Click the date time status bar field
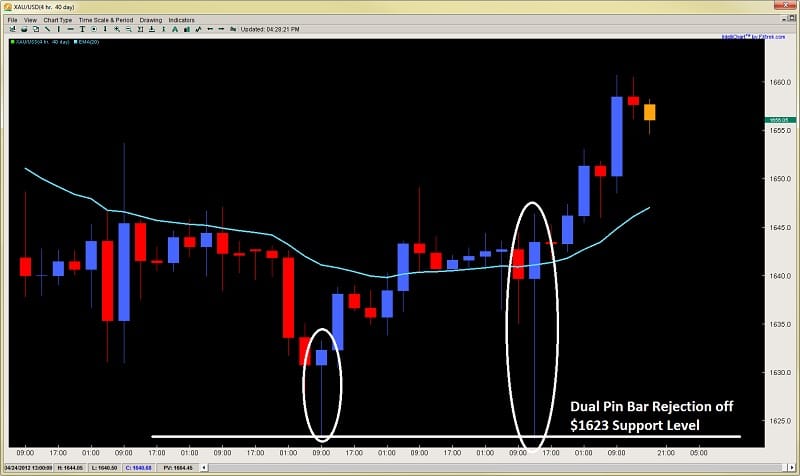The width and height of the screenshot is (800, 476). tap(29, 467)
